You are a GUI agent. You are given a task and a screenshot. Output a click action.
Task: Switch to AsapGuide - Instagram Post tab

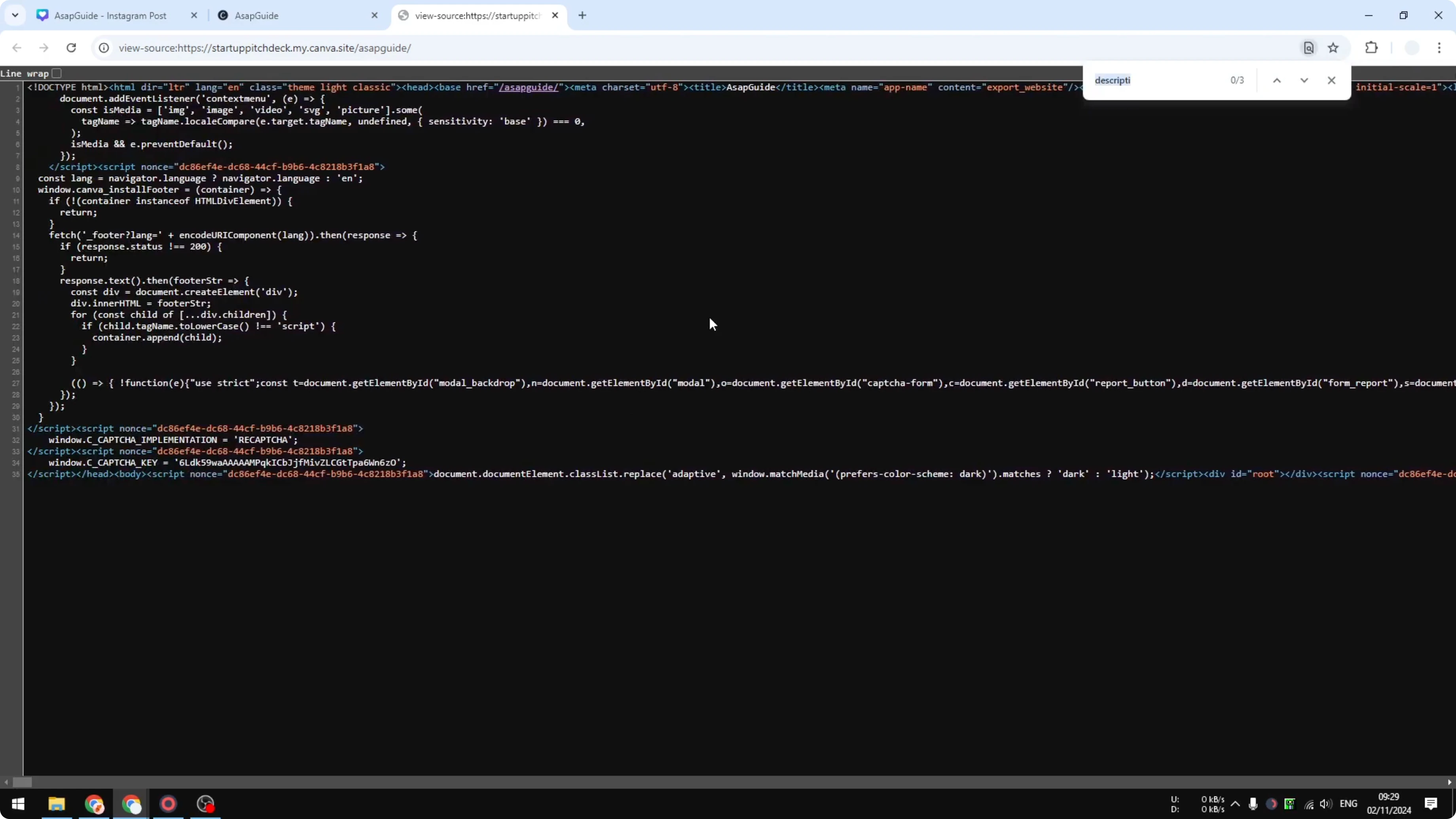pos(110,16)
